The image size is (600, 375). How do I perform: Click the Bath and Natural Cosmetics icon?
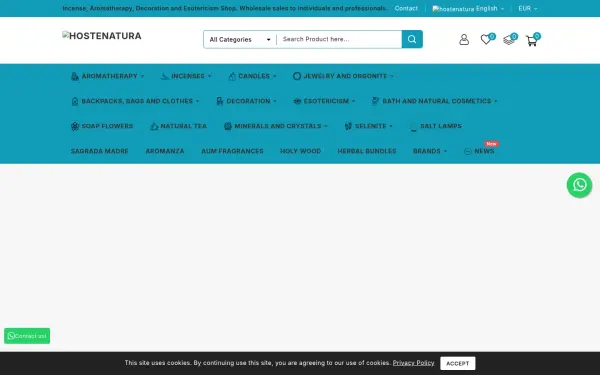[x=375, y=101]
